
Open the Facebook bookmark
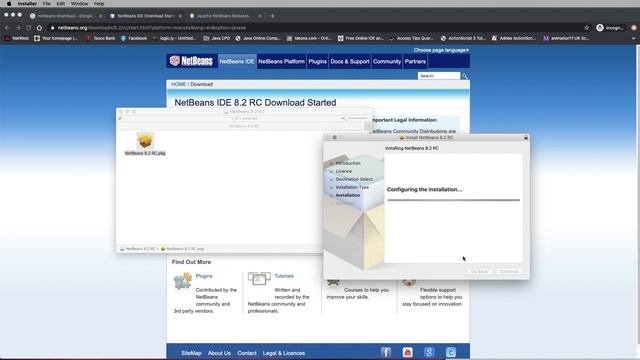coord(134,38)
